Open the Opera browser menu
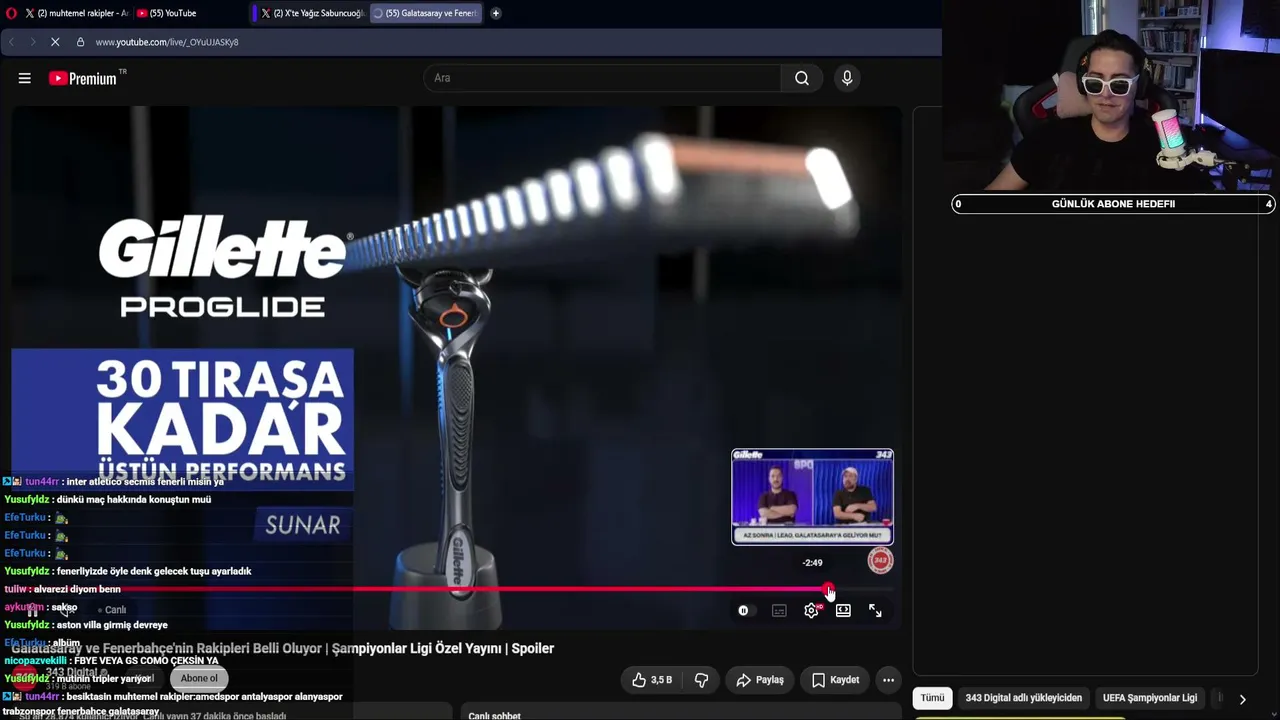This screenshot has height=720, width=1280. (11, 13)
